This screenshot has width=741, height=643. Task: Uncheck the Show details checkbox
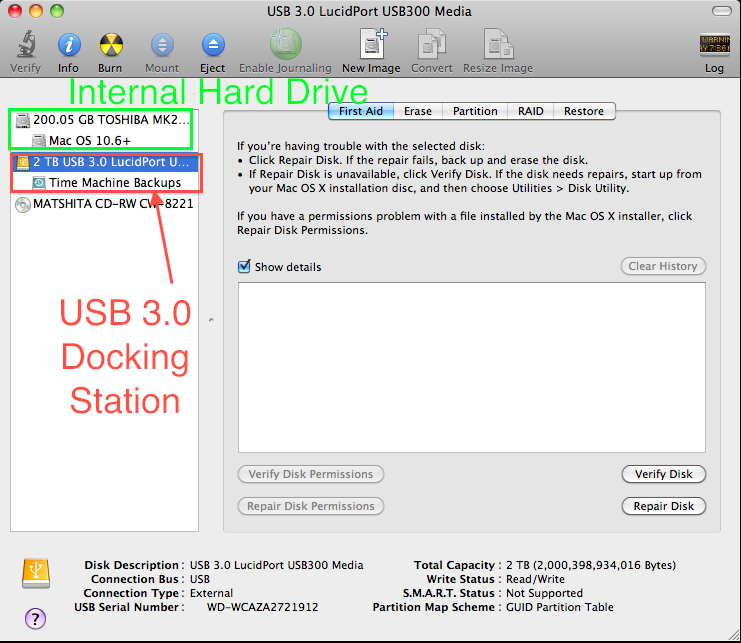pyautogui.click(x=244, y=266)
